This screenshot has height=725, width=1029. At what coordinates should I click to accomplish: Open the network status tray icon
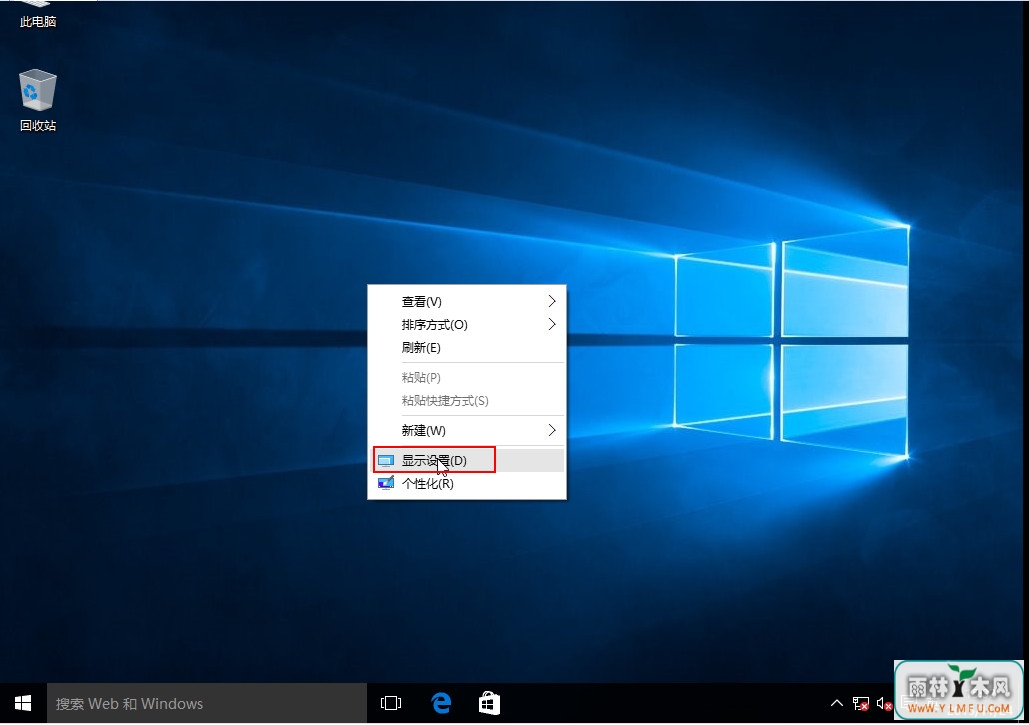860,704
